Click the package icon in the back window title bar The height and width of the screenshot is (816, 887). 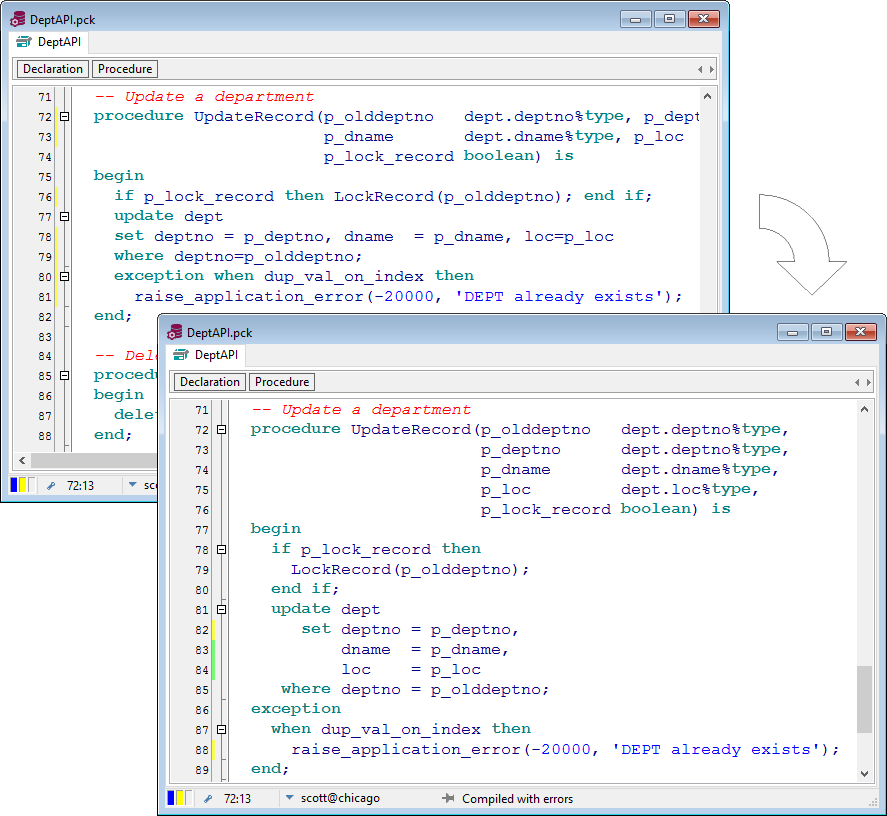coord(18,19)
